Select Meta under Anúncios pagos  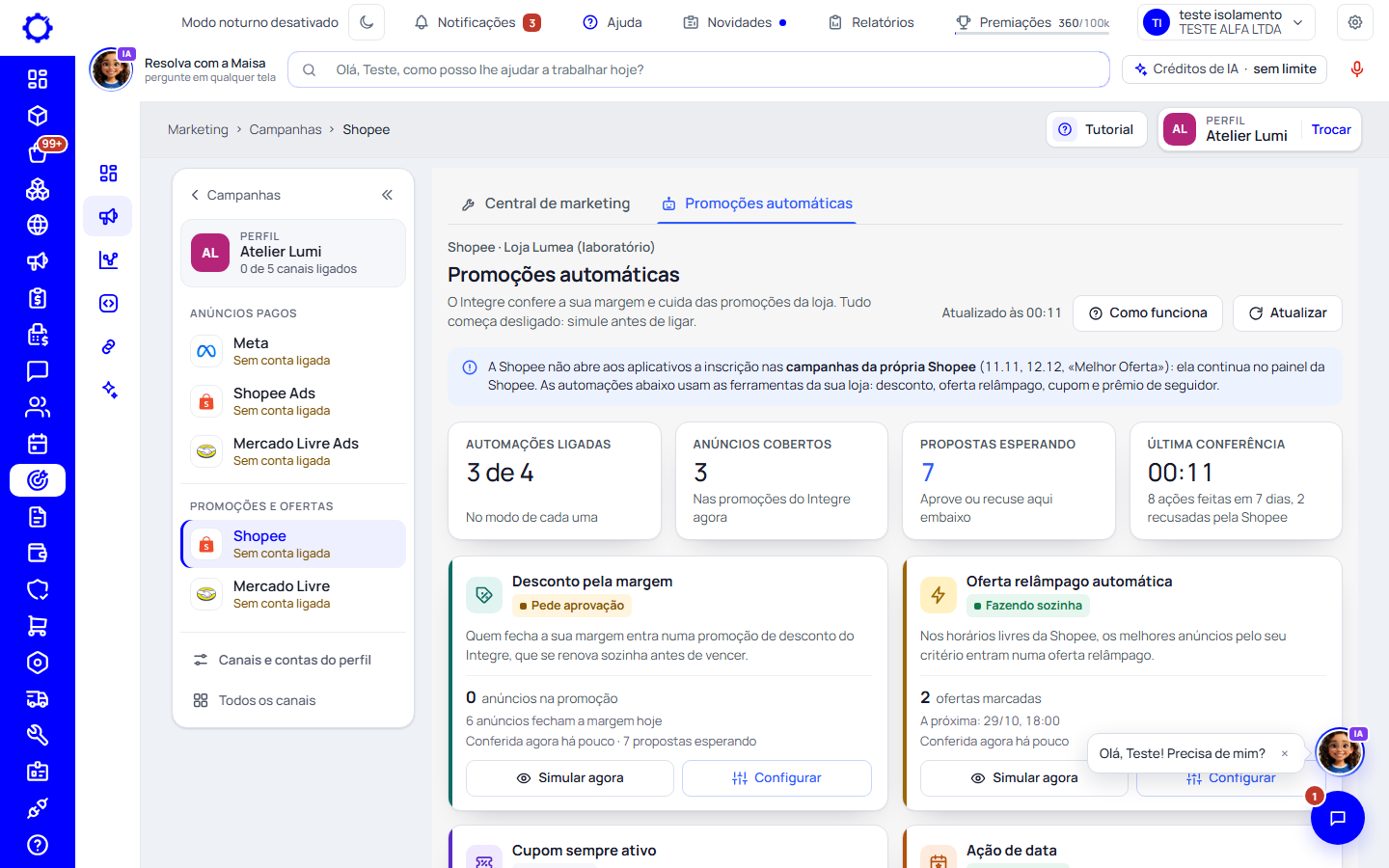(293, 351)
